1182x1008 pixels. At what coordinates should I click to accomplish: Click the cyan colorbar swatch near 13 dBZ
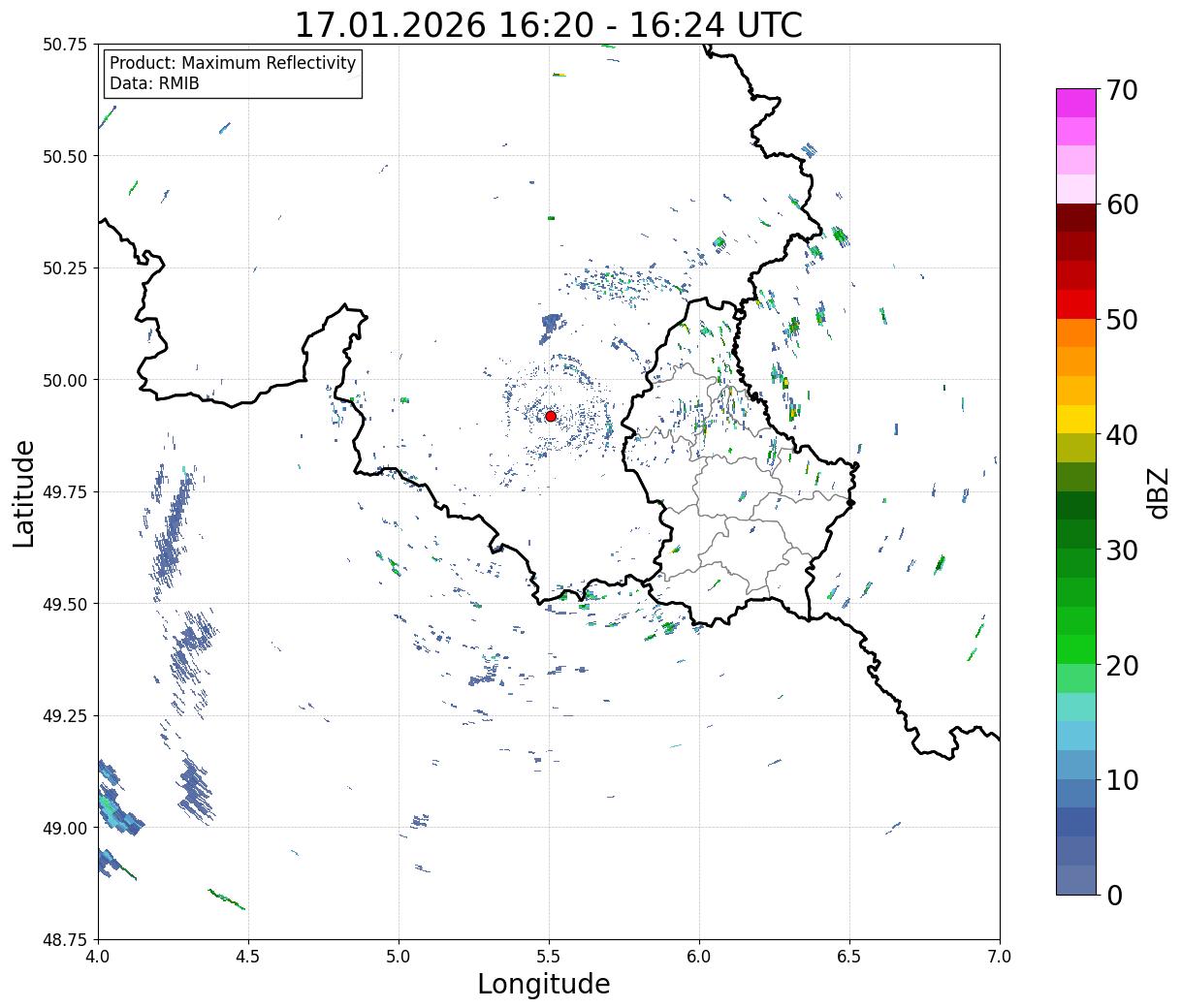pyautogui.click(x=1076, y=736)
